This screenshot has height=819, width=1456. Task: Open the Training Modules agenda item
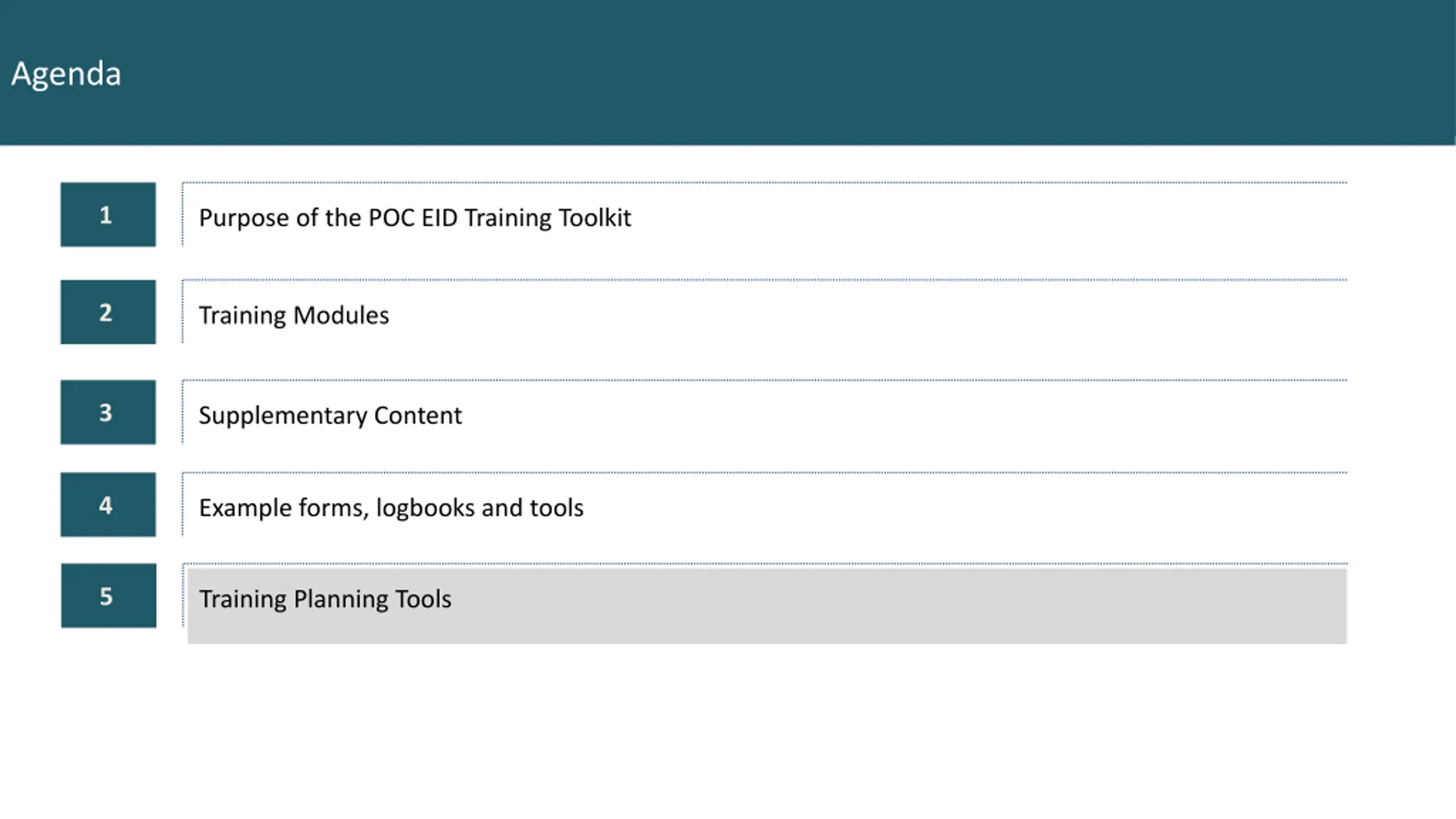click(293, 316)
